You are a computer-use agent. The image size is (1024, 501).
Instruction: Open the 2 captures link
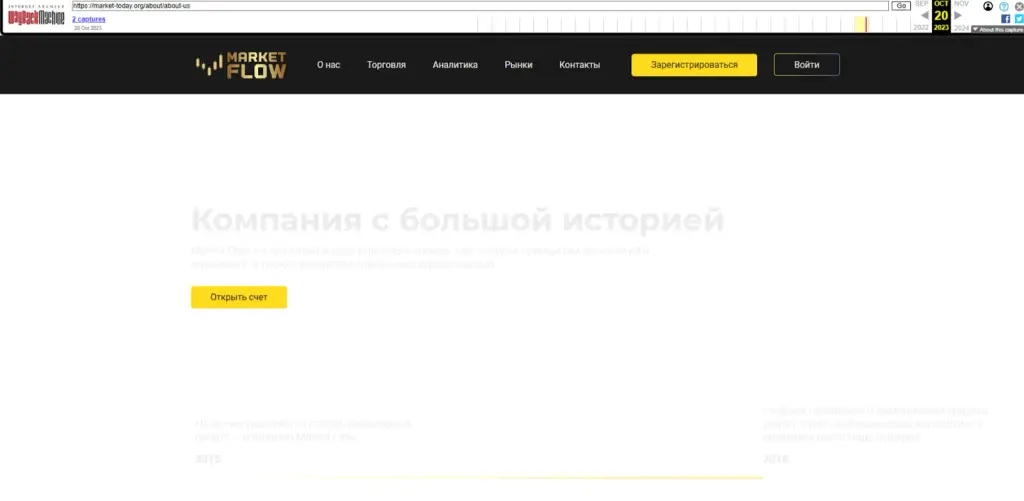pyautogui.click(x=89, y=19)
